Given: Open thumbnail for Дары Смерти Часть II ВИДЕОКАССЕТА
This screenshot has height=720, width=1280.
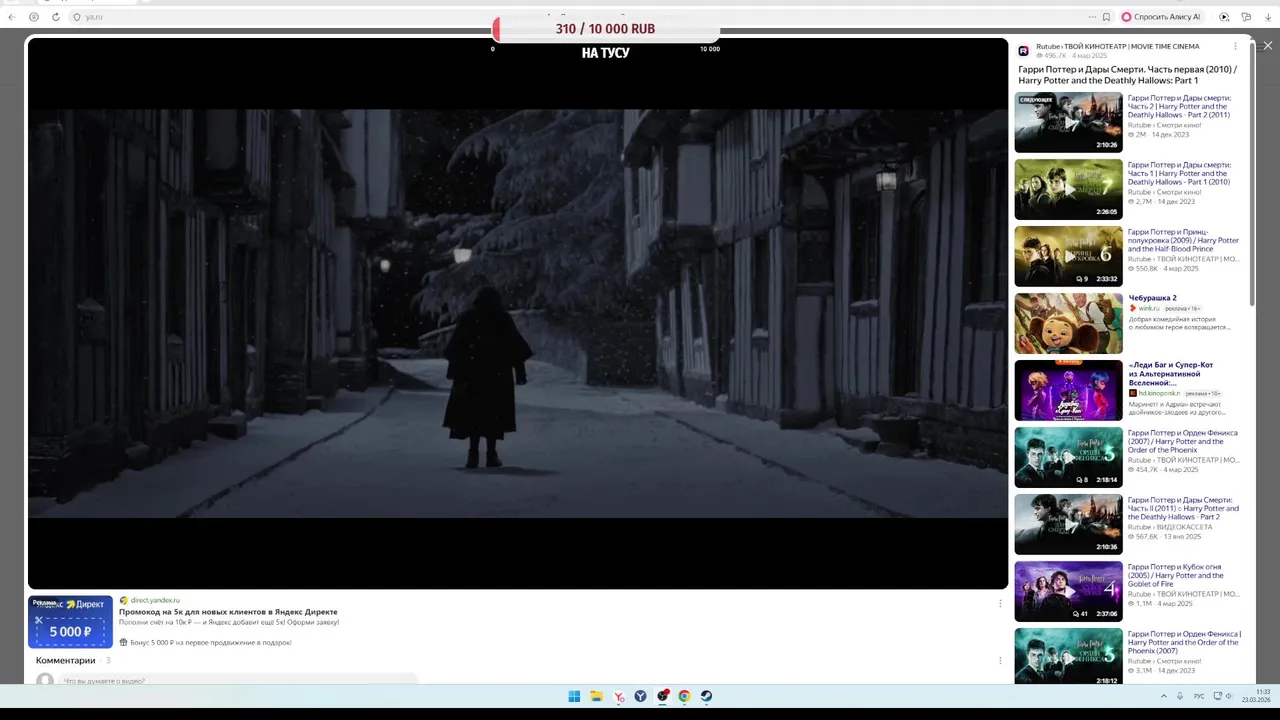Looking at the screenshot, I should (x=1068, y=524).
